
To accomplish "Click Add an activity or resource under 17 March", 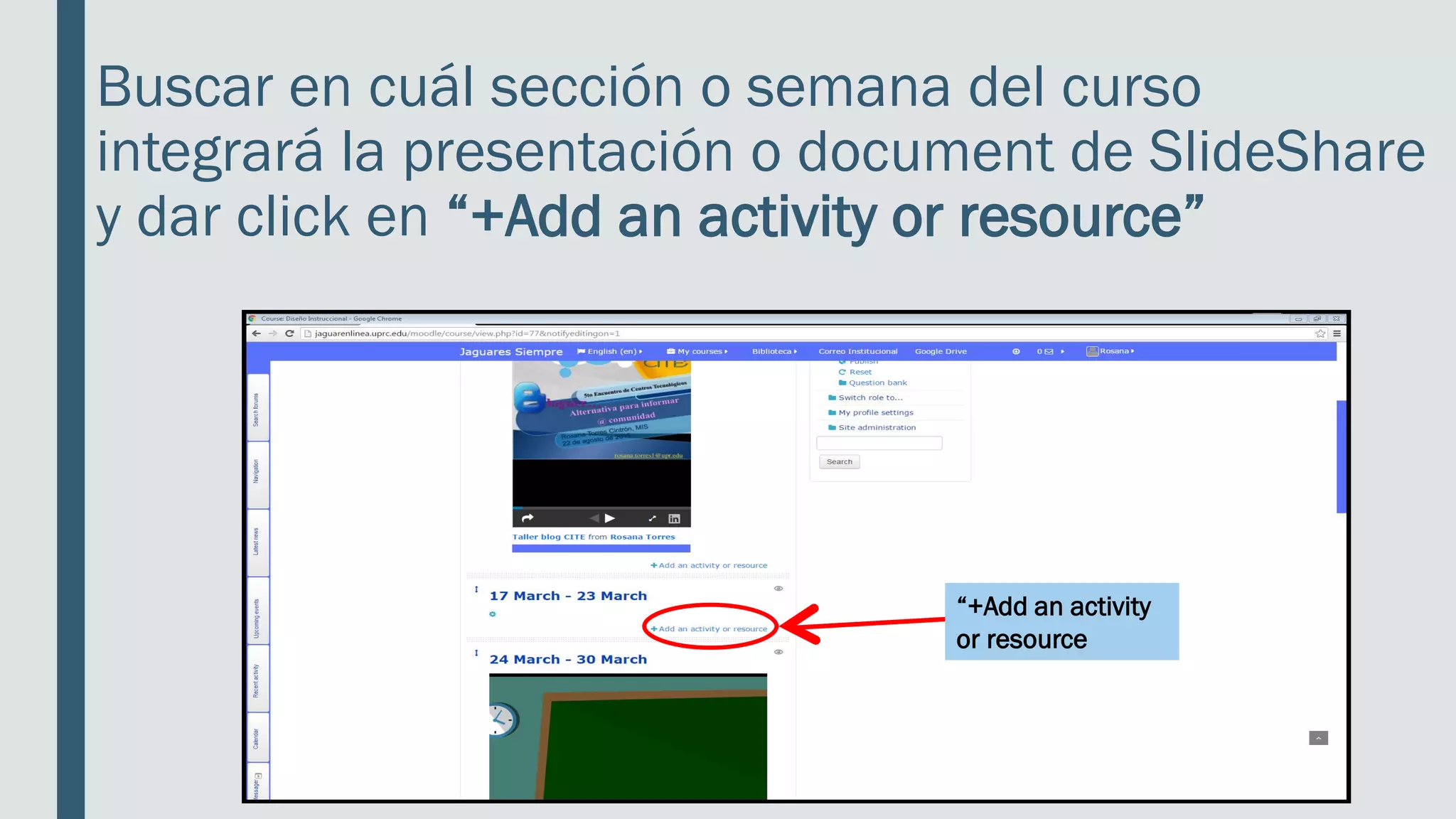I will [x=710, y=628].
